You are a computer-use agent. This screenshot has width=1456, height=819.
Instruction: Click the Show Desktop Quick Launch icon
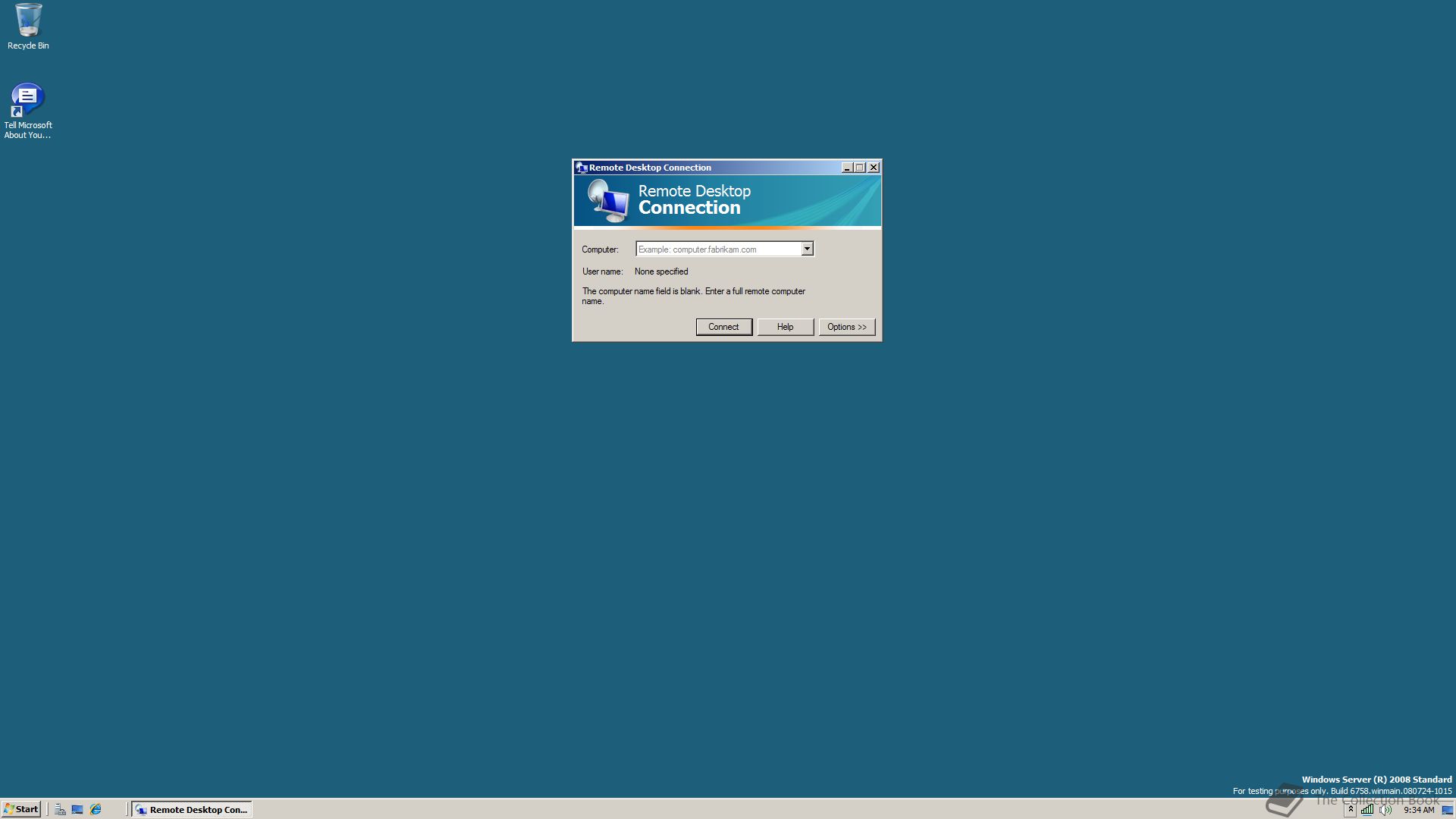pos(77,809)
